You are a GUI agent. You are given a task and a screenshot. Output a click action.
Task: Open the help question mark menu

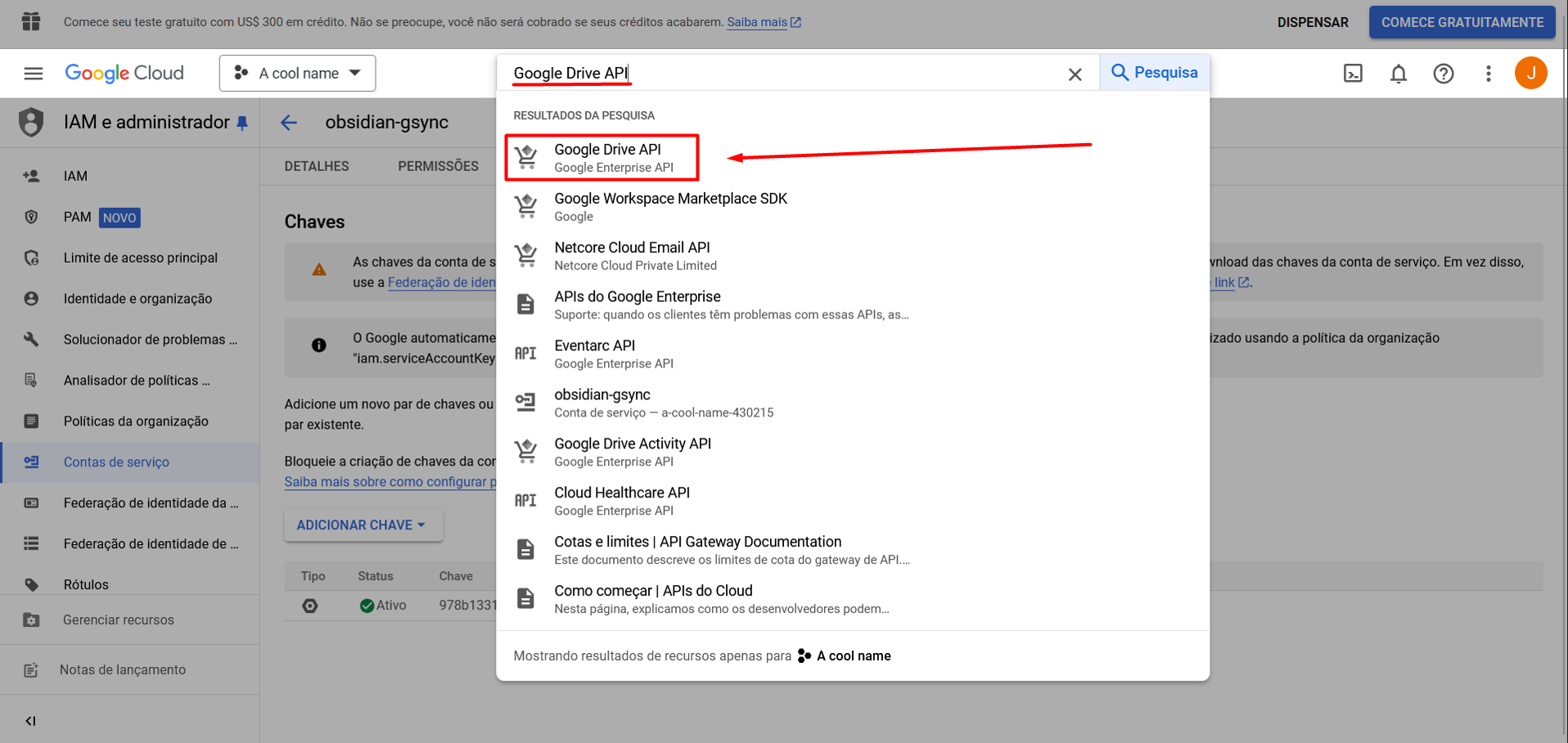click(x=1444, y=74)
